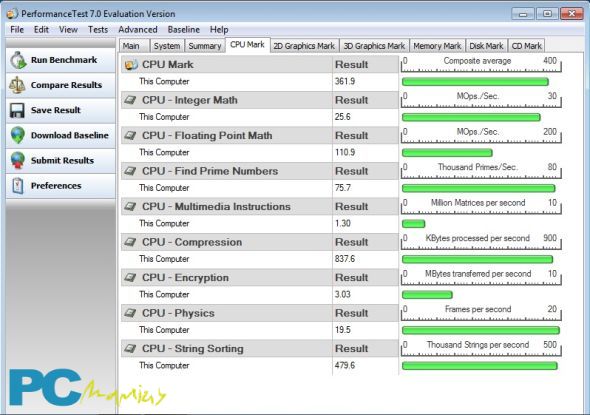This screenshot has height=415, width=590.
Task: Select the Encryption result value 3.03
Action: (342, 295)
